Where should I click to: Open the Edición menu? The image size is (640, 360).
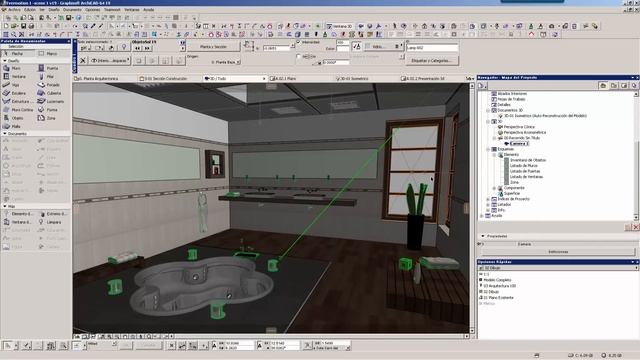tap(30, 9)
